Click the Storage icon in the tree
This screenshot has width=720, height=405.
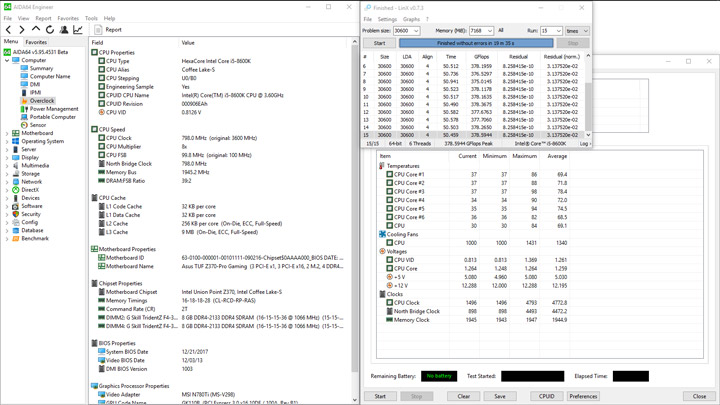click(x=16, y=174)
